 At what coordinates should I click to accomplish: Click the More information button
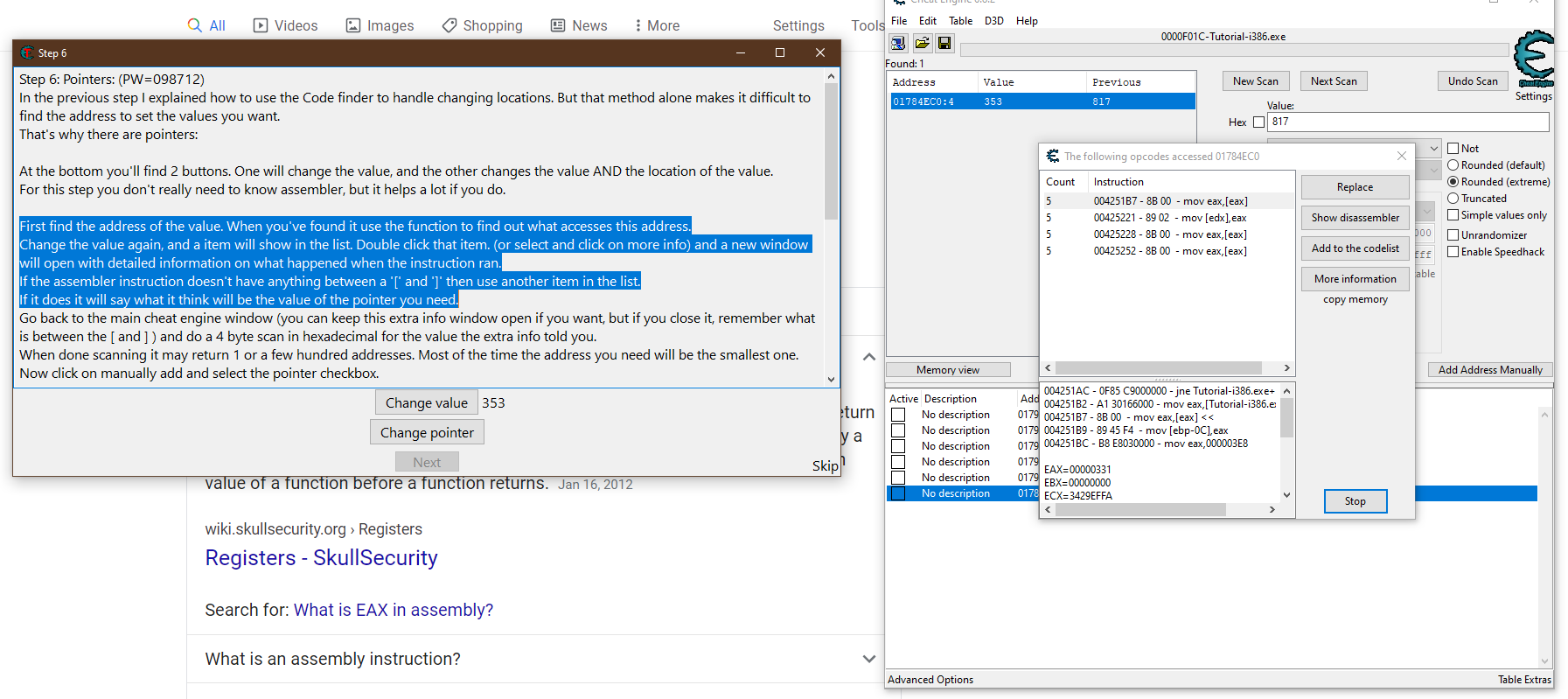tap(1355, 279)
